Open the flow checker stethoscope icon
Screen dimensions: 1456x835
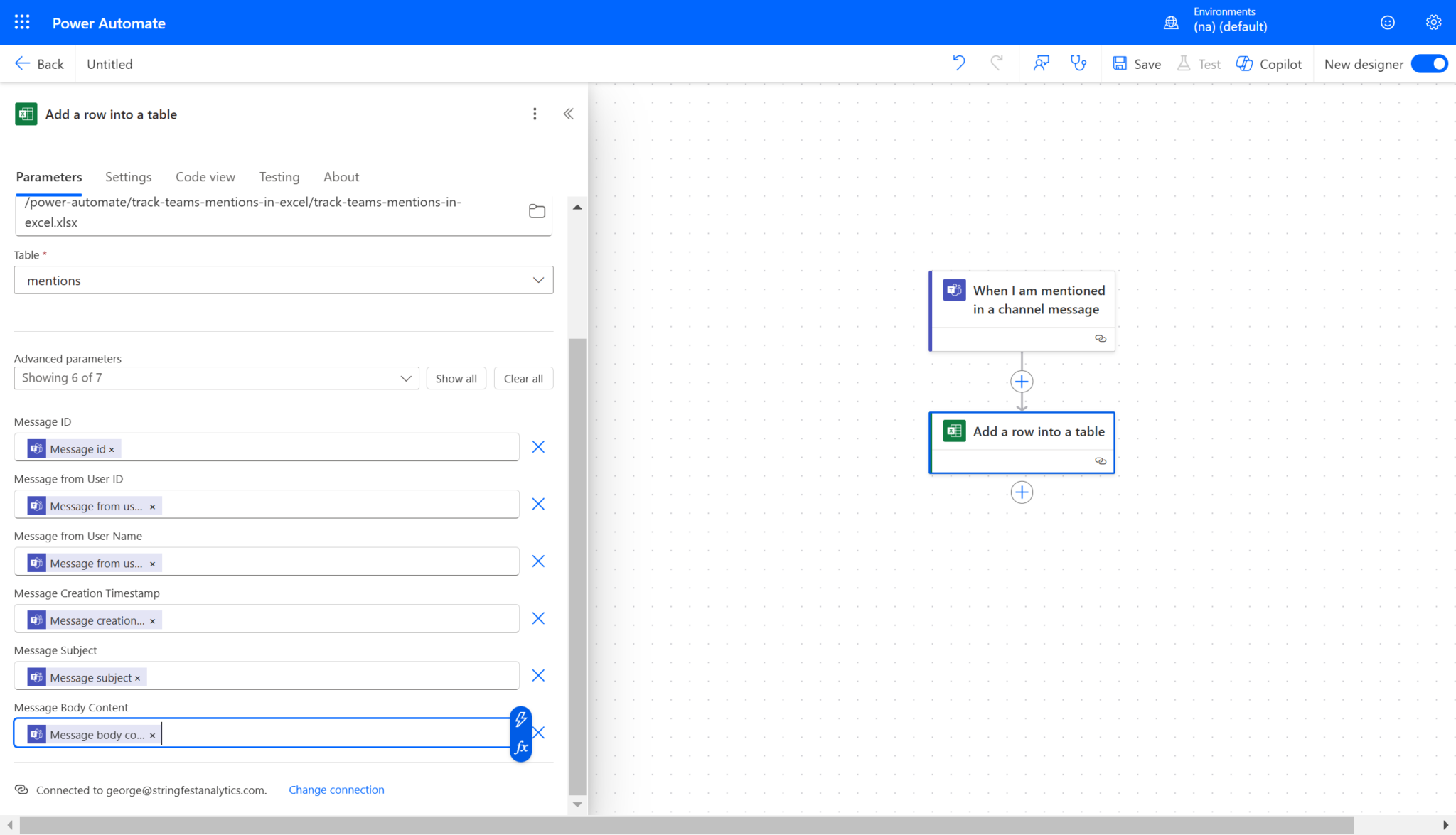pos(1078,63)
